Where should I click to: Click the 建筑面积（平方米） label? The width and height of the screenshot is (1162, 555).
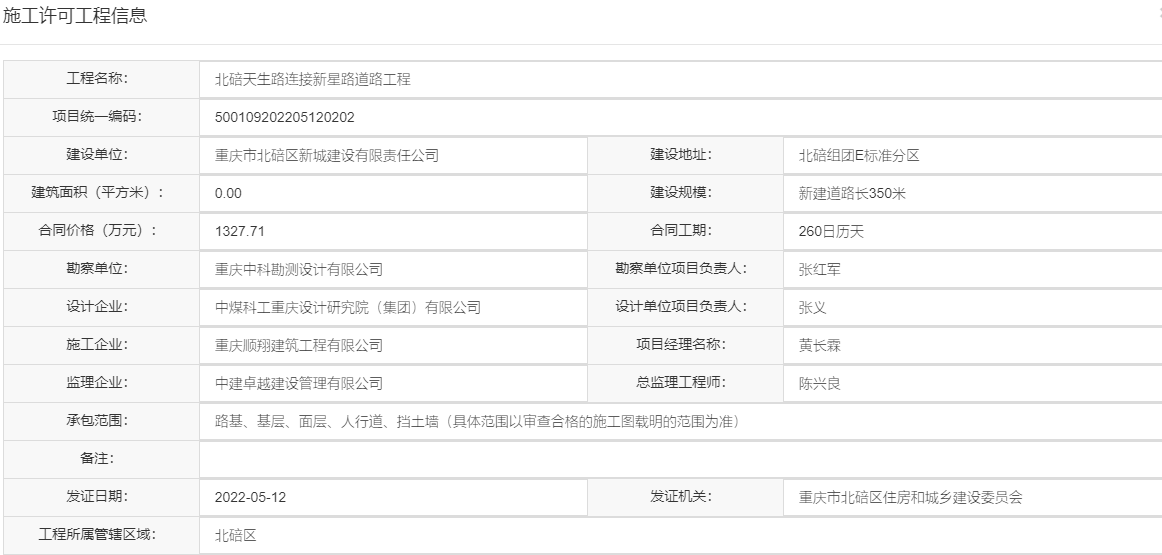point(97,193)
